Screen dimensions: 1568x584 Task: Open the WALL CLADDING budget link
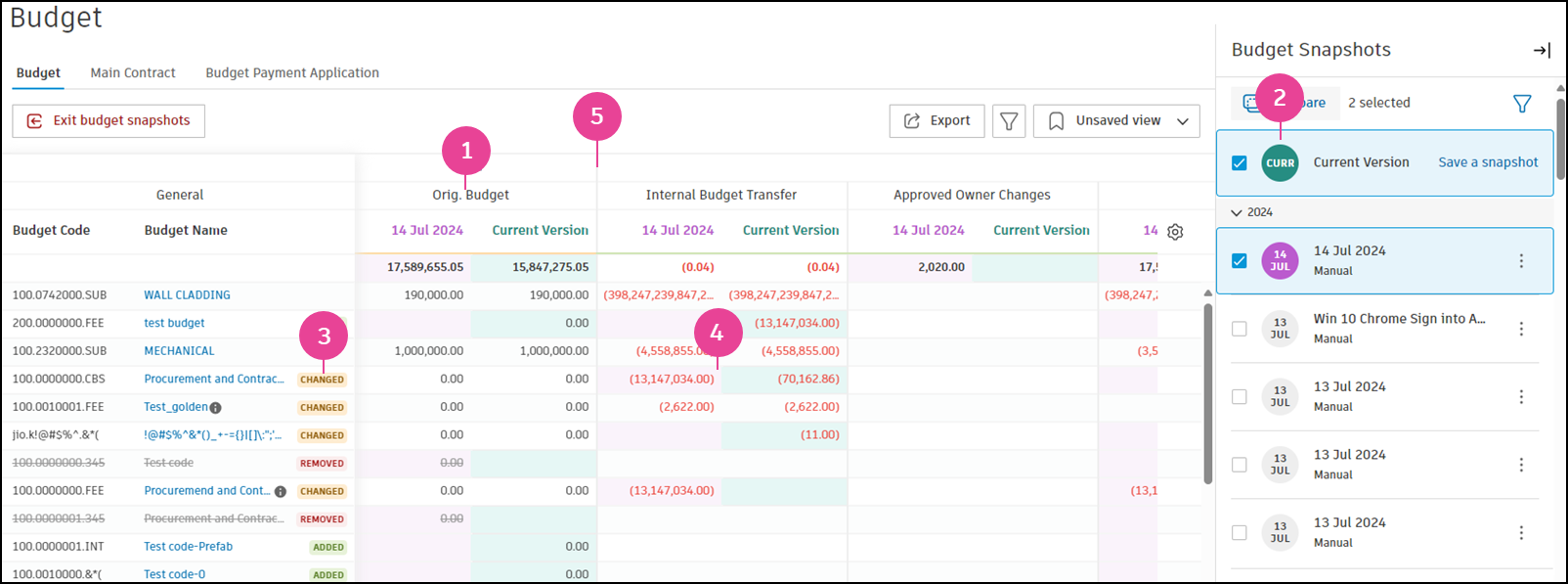click(x=188, y=295)
